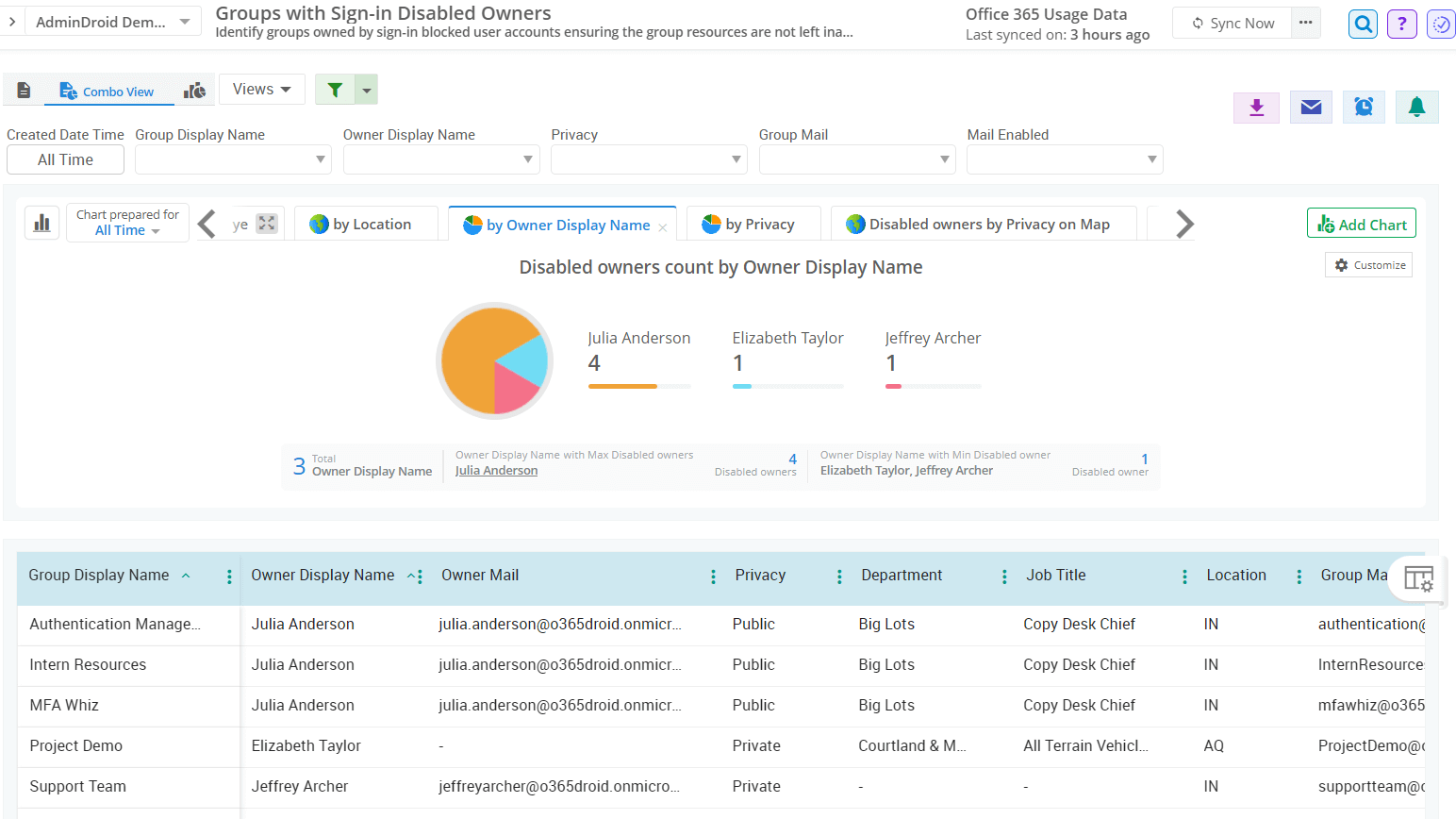Click the download export icon
The width and height of the screenshot is (1456, 819).
tap(1256, 108)
